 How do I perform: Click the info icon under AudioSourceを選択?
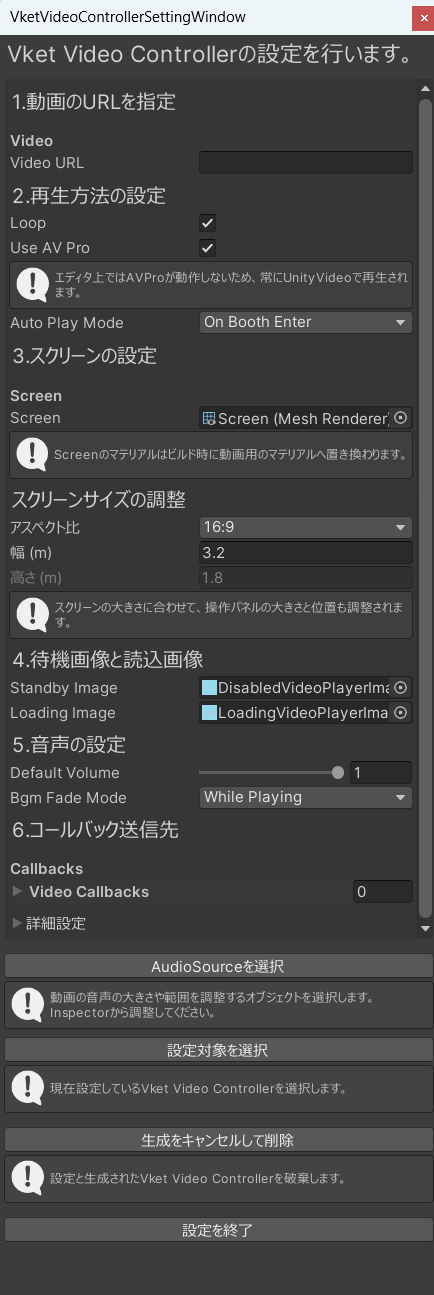[27, 1006]
